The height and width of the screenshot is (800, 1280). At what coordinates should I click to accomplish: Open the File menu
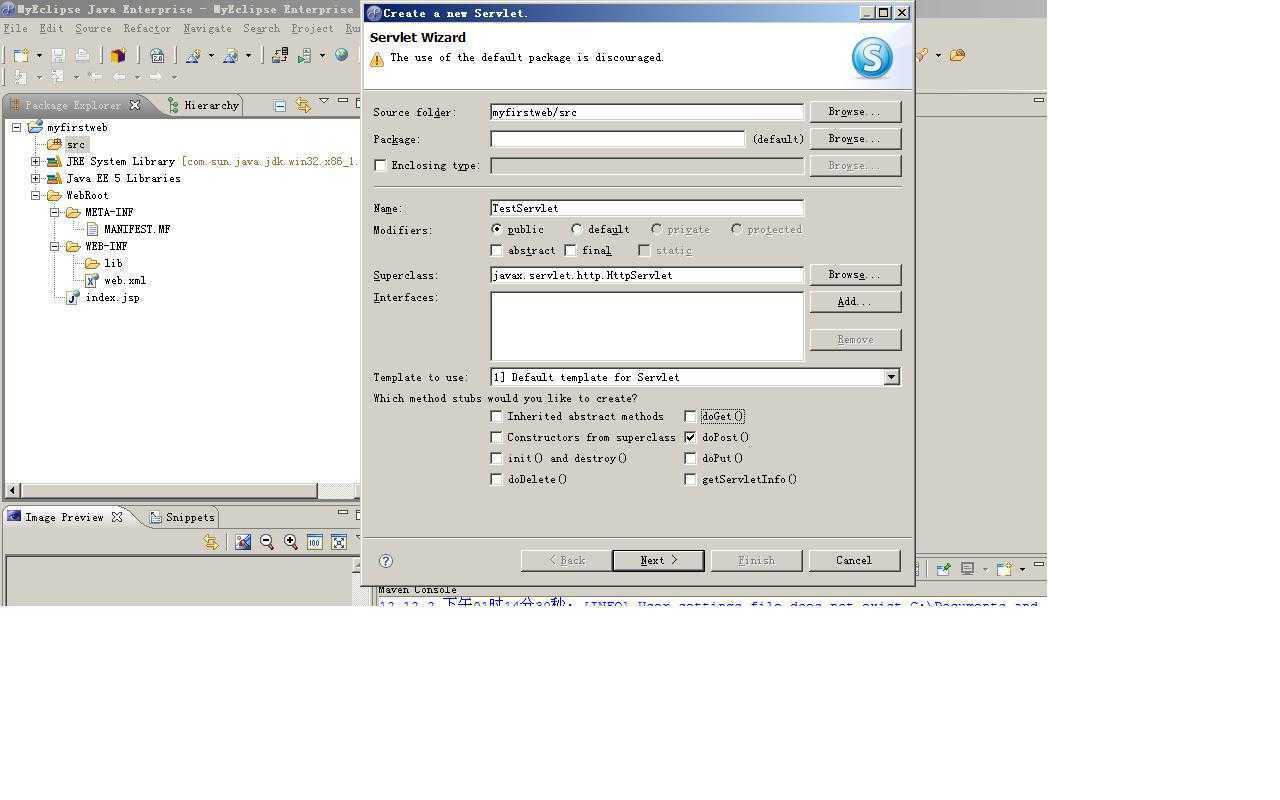tap(16, 28)
